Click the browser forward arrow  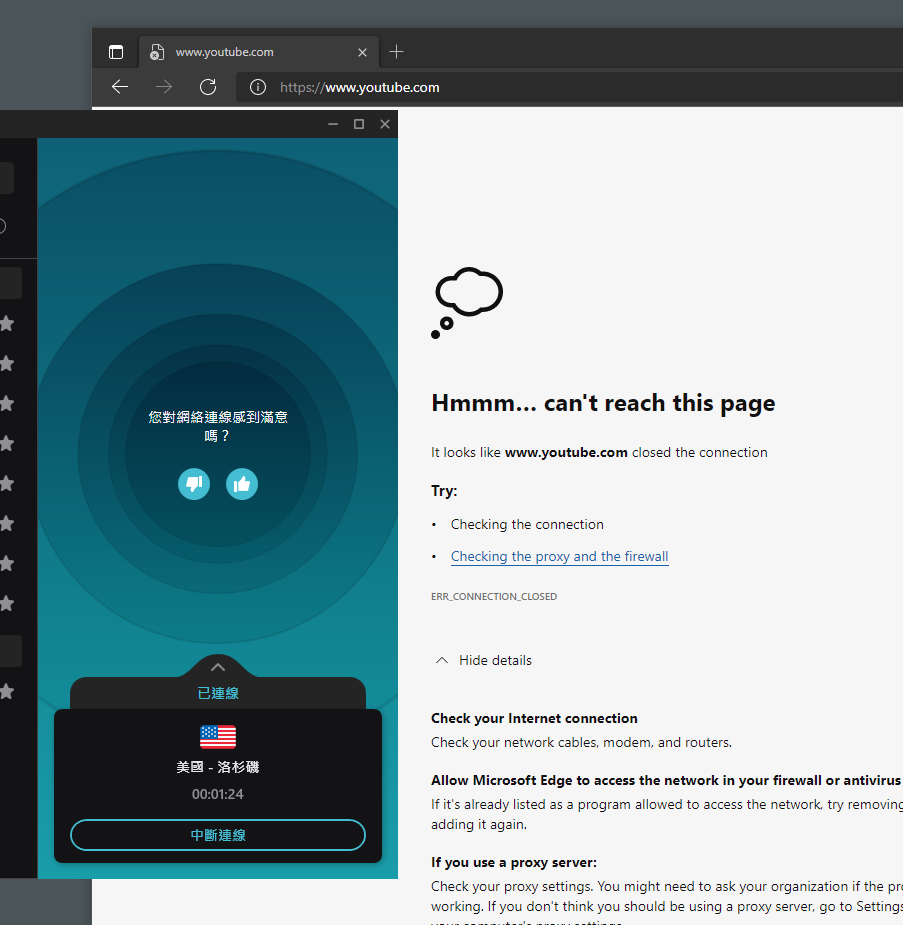click(164, 87)
